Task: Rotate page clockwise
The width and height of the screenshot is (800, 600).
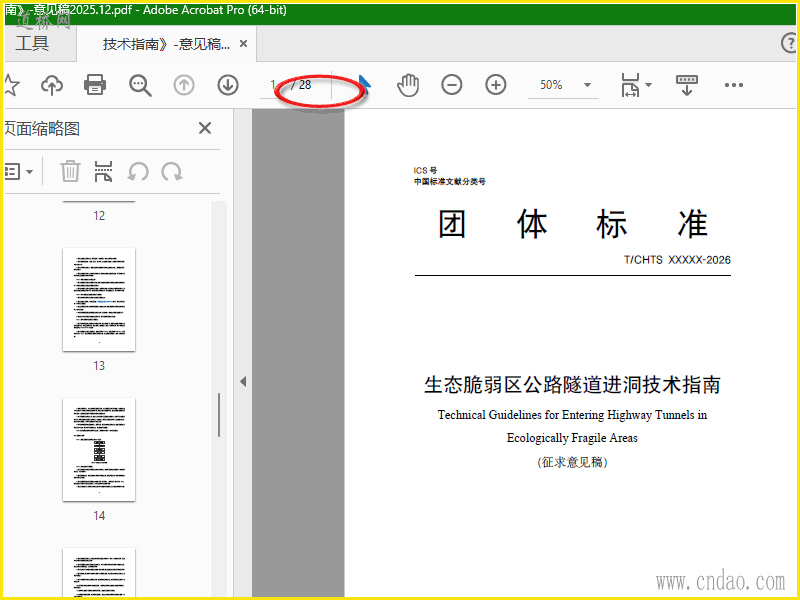Action: 172,171
